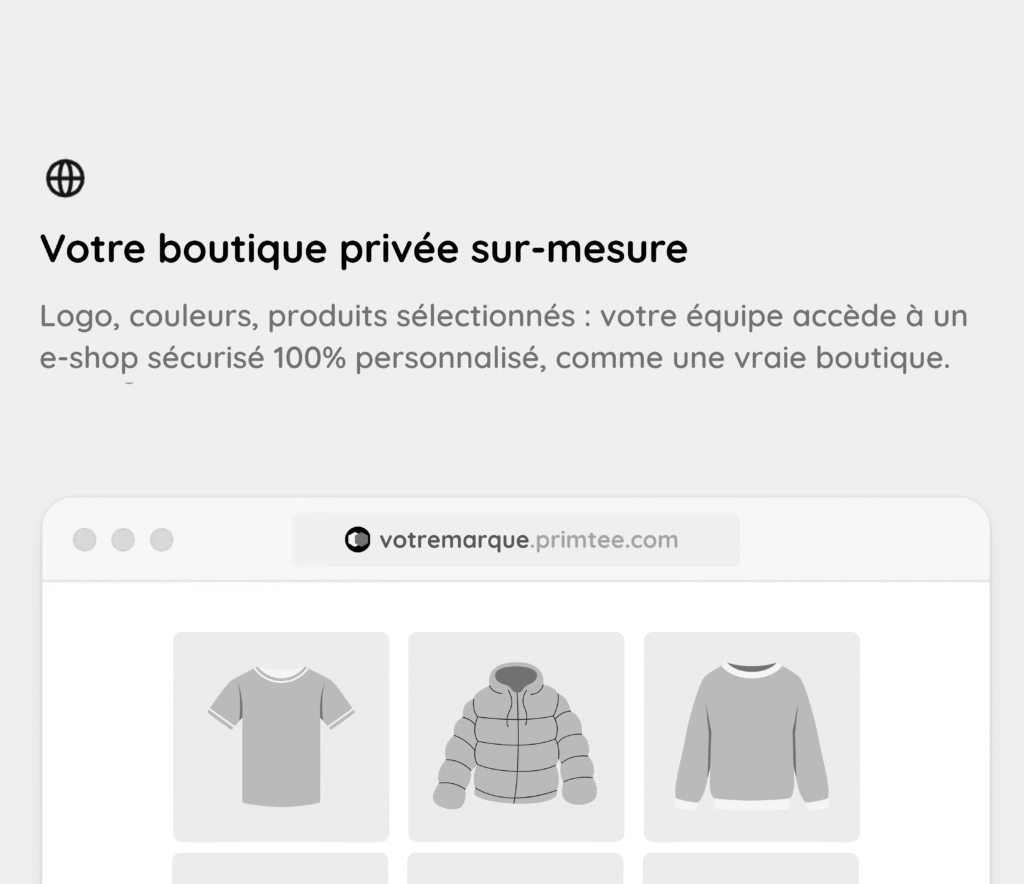Open the partially visible tile below sweater
Screen dimensions: 1024x884
[x=751, y=868]
